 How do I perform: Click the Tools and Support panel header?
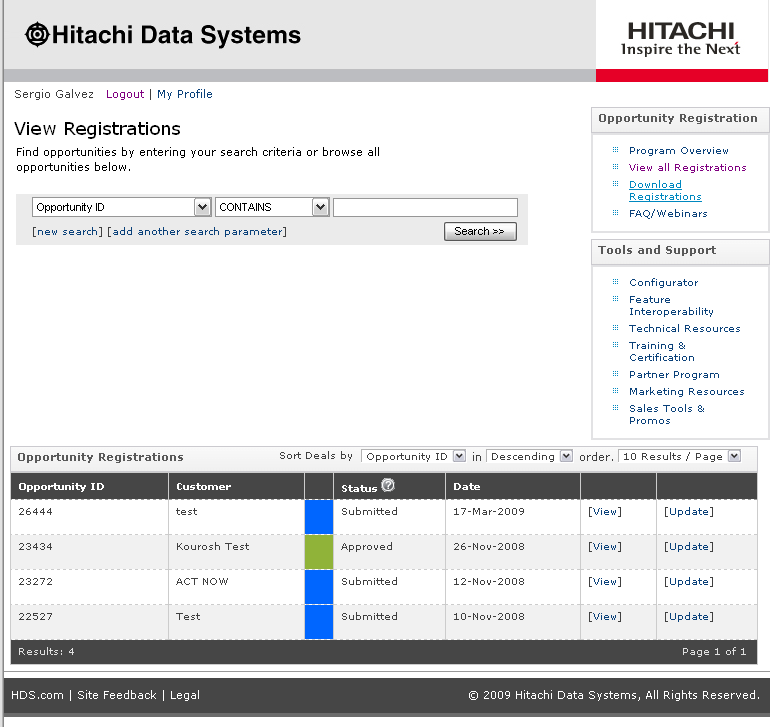coord(680,251)
